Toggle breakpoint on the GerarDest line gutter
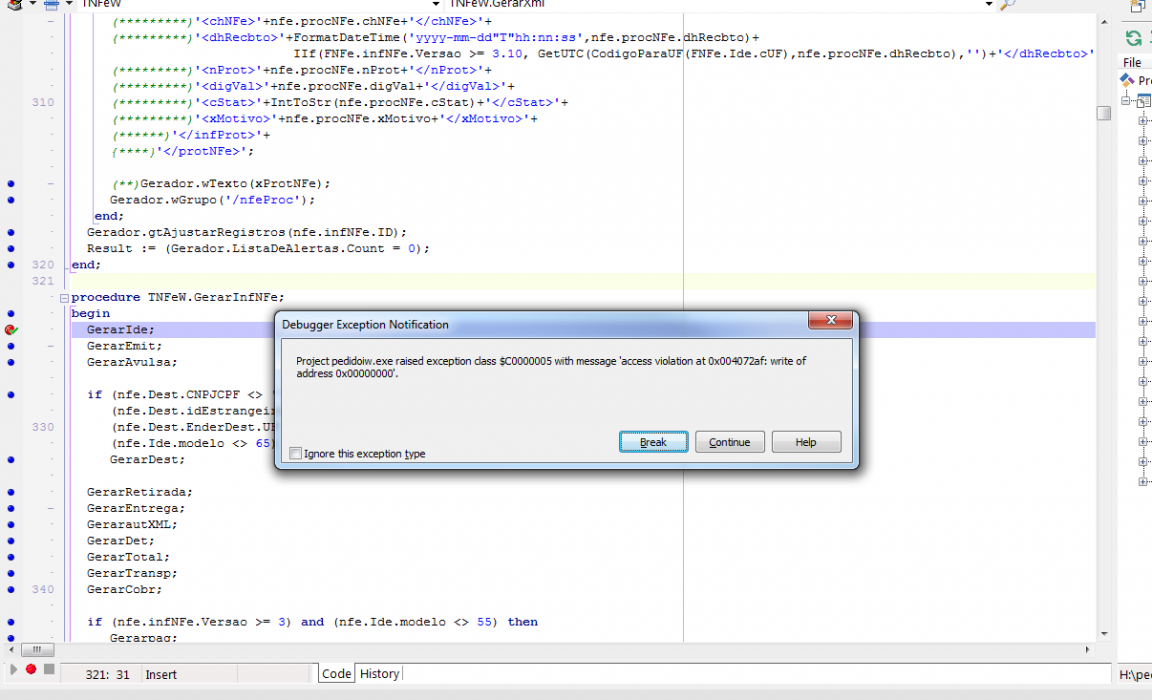The width and height of the screenshot is (1152, 700). [x=11, y=460]
